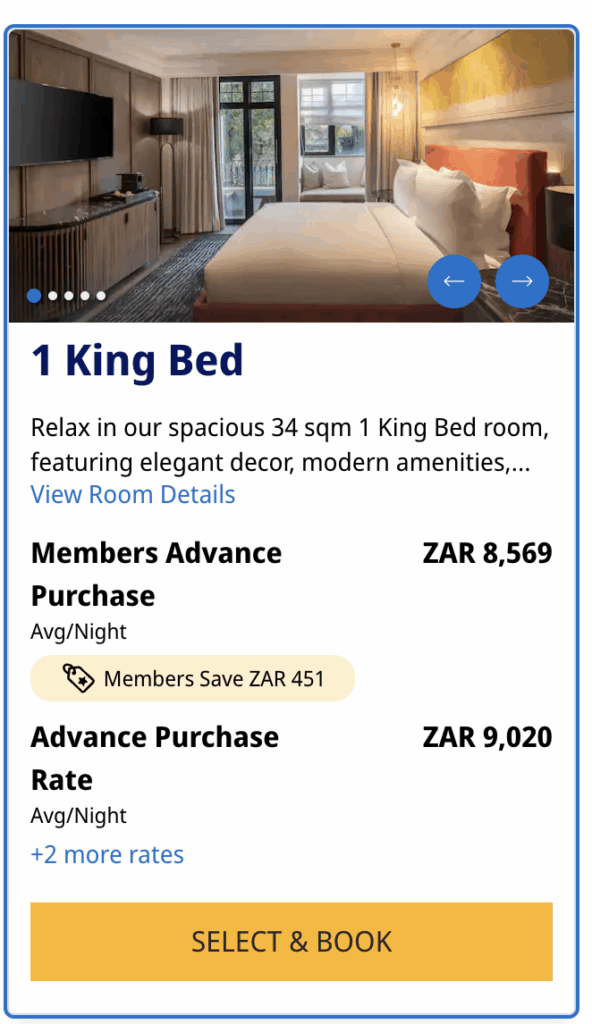Advance to next room photo using arrow icon
Screen dimensions: 592x1024
coord(521,281)
